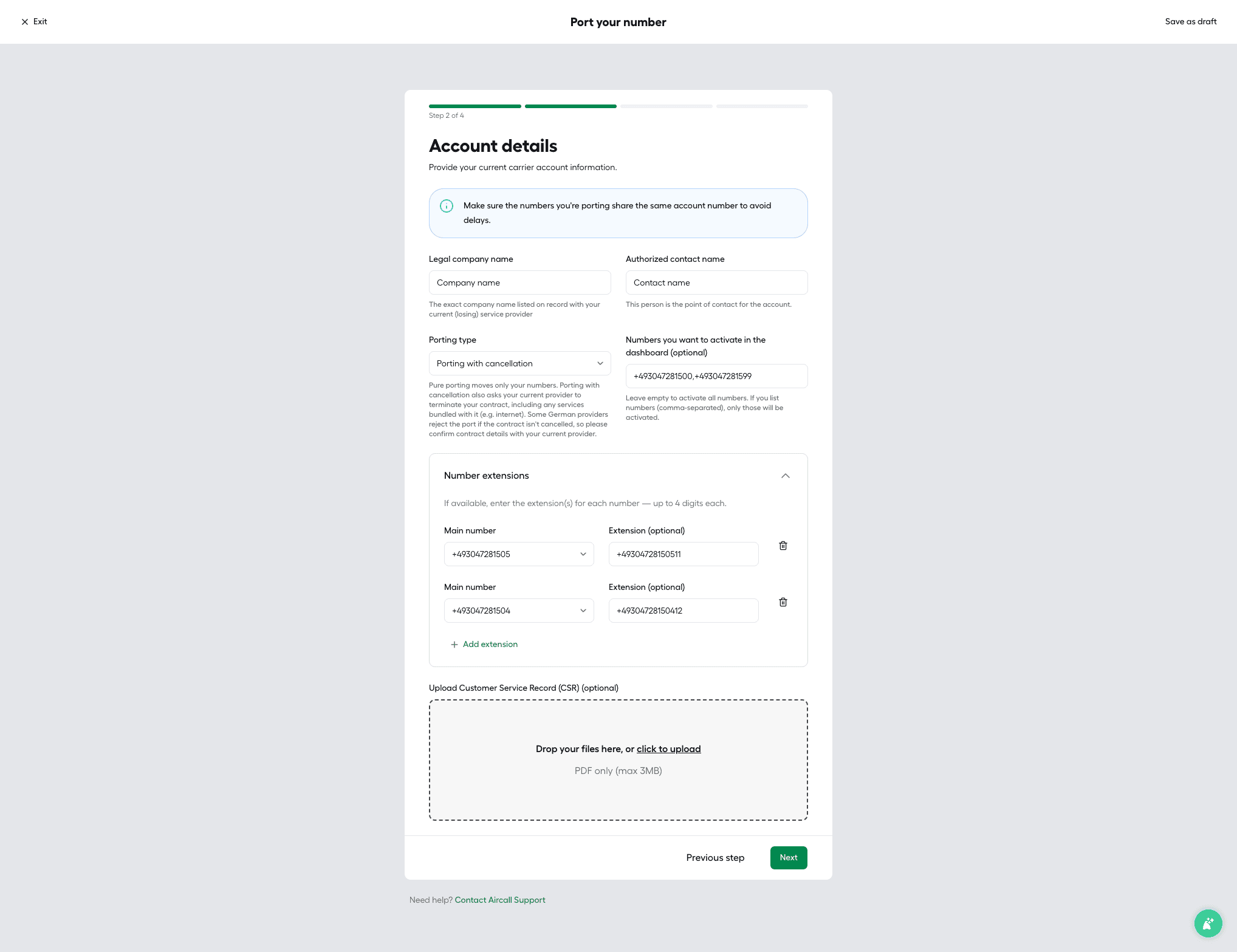Click the Exit X icon

(x=25, y=22)
